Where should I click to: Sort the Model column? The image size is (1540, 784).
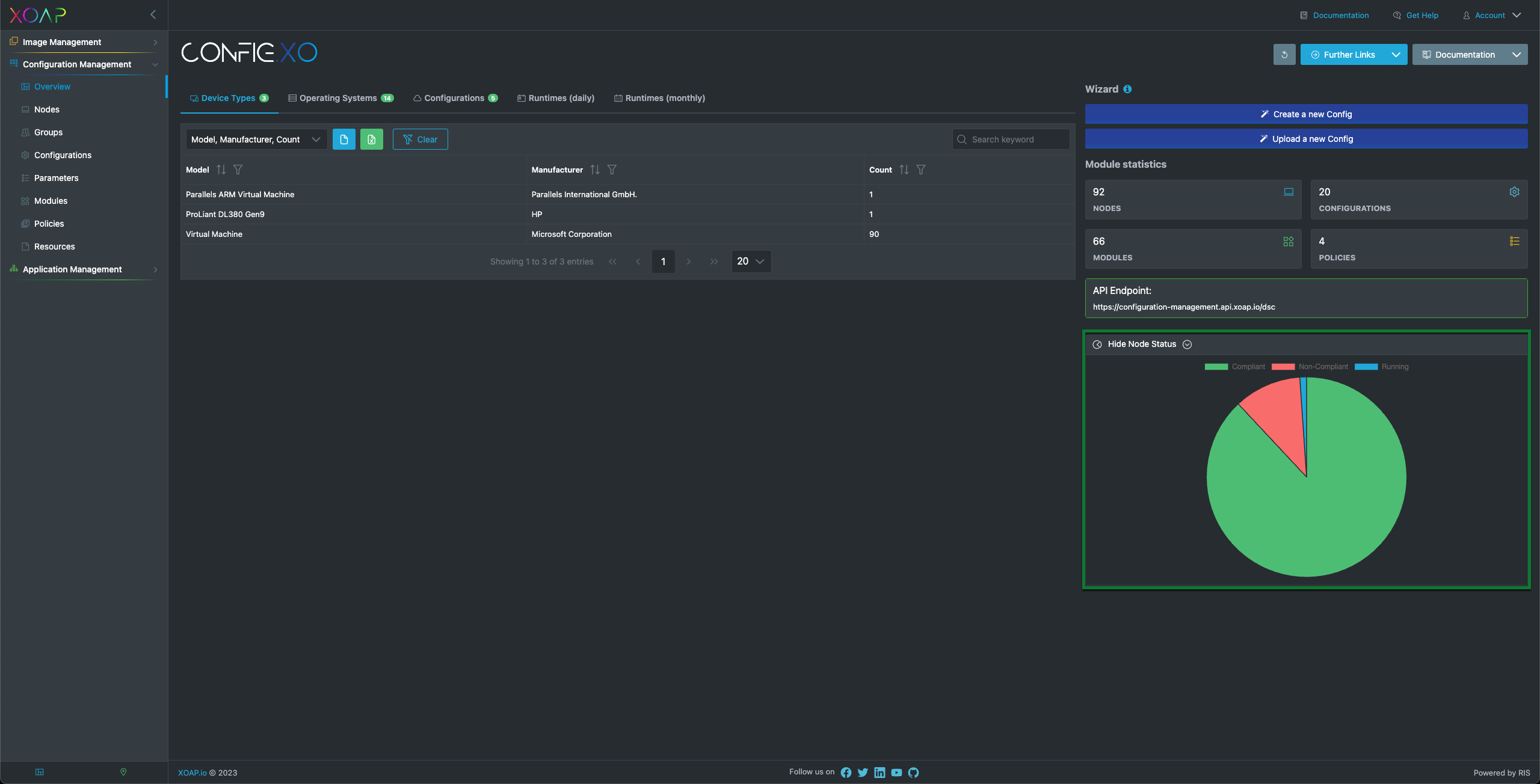click(221, 170)
